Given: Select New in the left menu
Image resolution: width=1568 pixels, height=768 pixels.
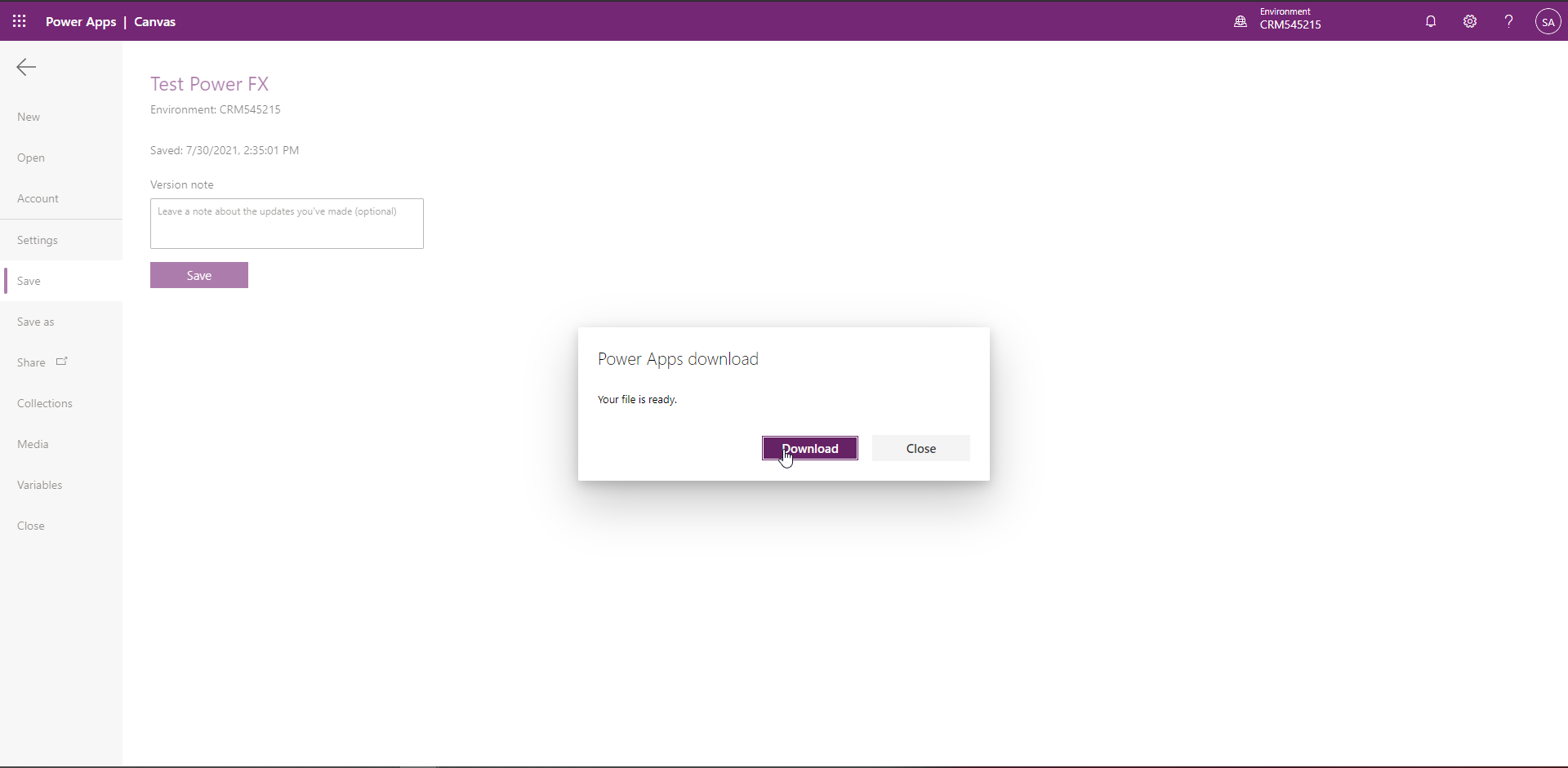Looking at the screenshot, I should [x=61, y=117].
